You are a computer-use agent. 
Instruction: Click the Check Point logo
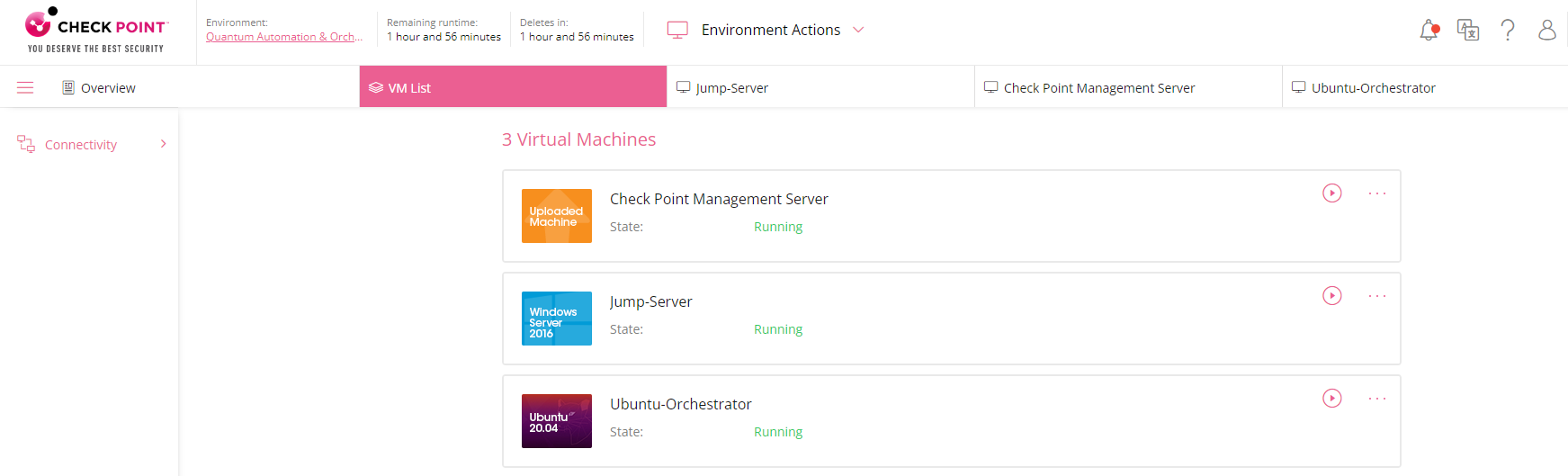[x=96, y=31]
